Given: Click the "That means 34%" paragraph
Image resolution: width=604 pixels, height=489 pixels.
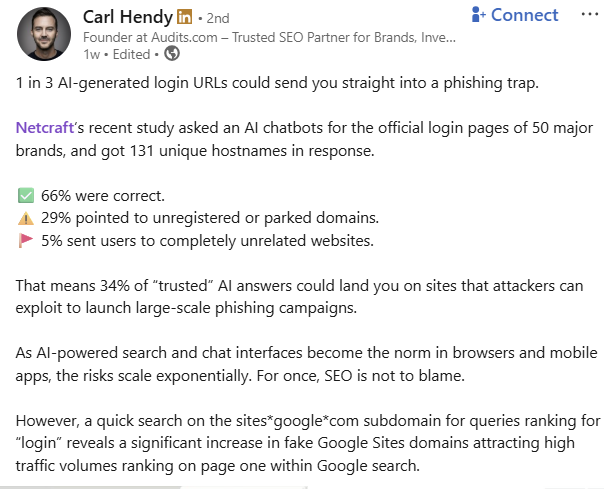Looking at the screenshot, I should 299,295.
